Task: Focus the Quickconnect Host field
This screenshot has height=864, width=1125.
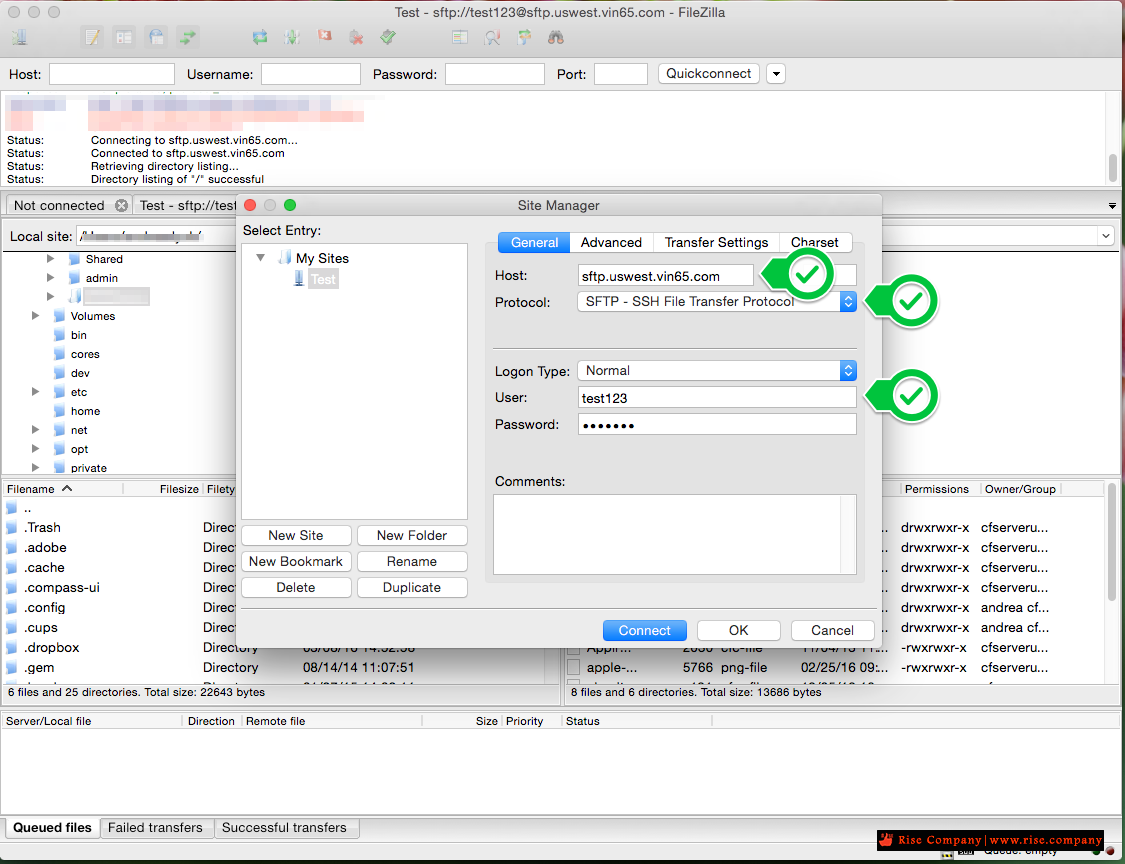Action: pos(112,74)
